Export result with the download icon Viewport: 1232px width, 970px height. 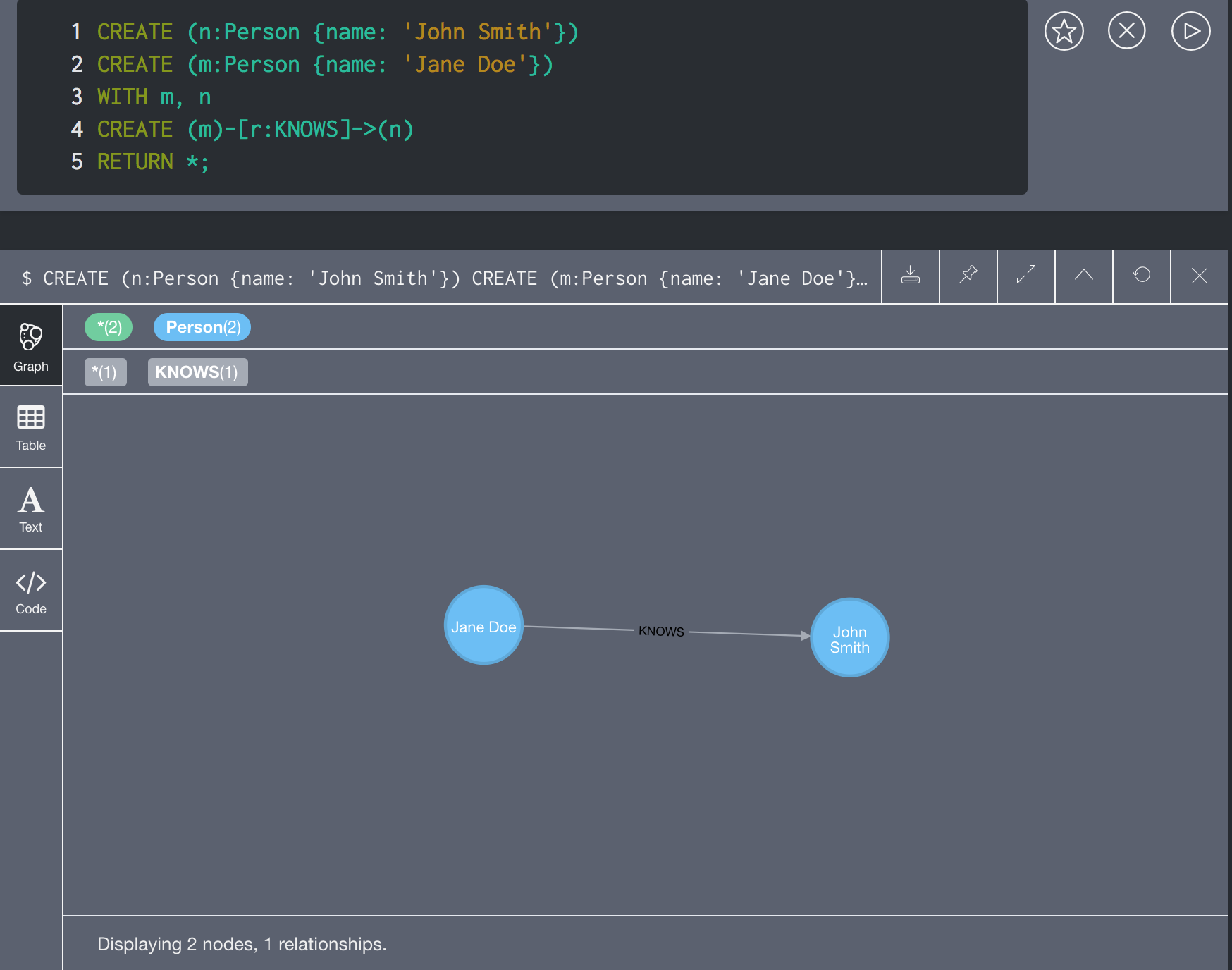[x=911, y=276]
